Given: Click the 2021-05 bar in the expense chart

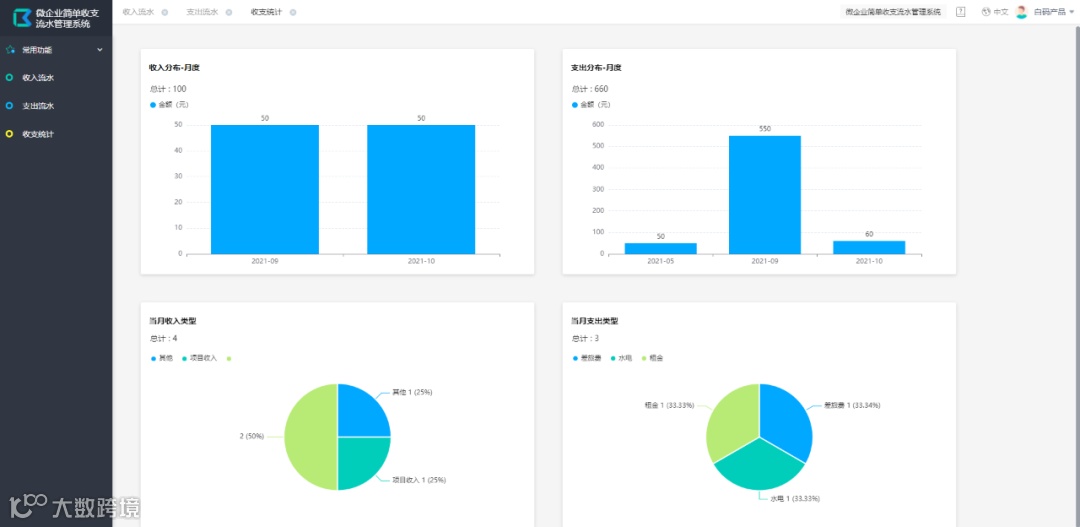Looking at the screenshot, I should coord(661,248).
